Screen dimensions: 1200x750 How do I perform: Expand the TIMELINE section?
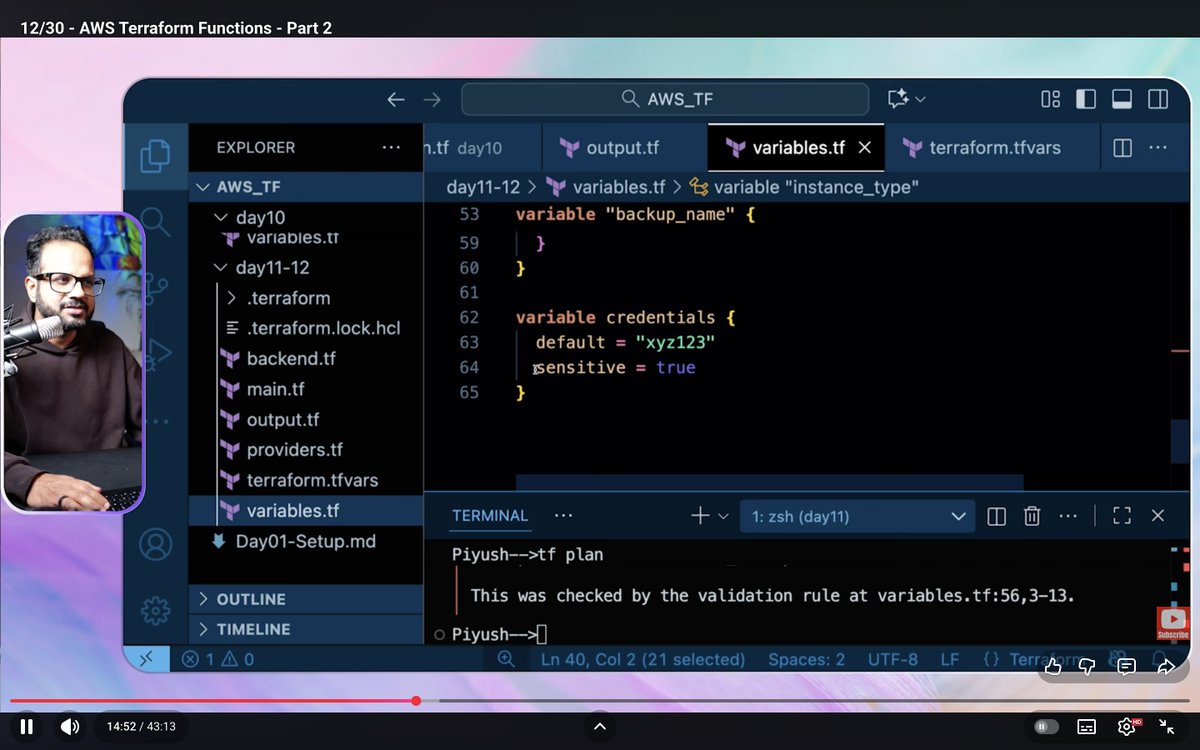tap(306, 629)
